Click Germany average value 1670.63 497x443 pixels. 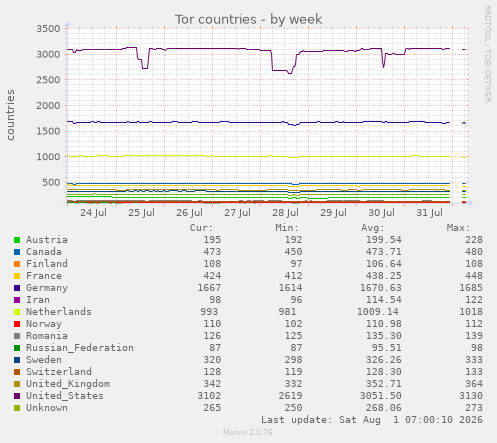[381, 288]
